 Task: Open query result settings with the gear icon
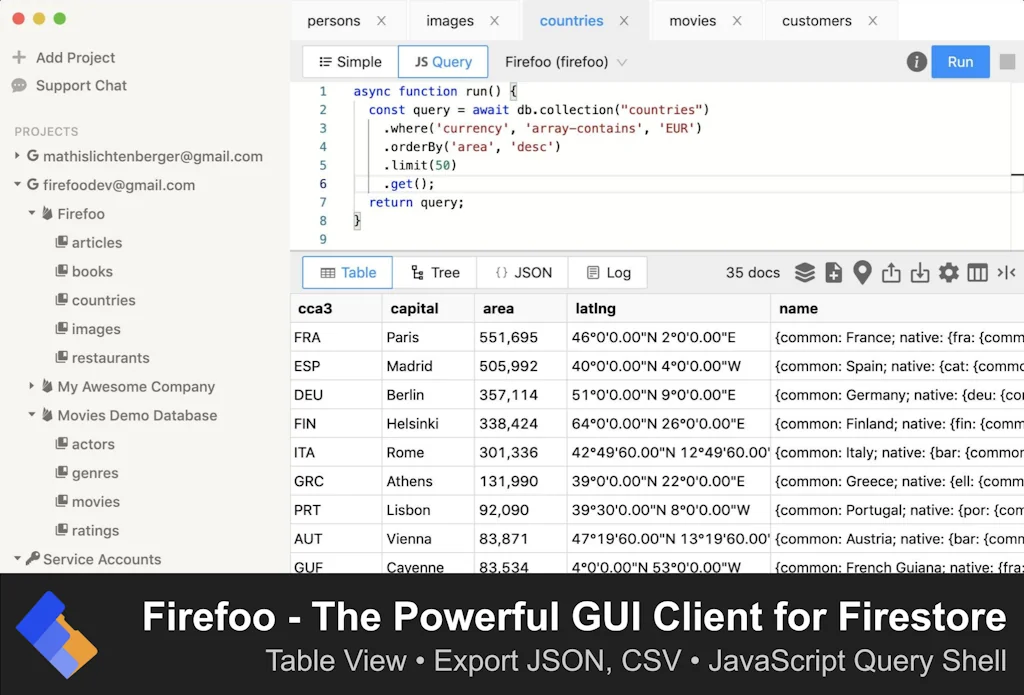point(948,272)
